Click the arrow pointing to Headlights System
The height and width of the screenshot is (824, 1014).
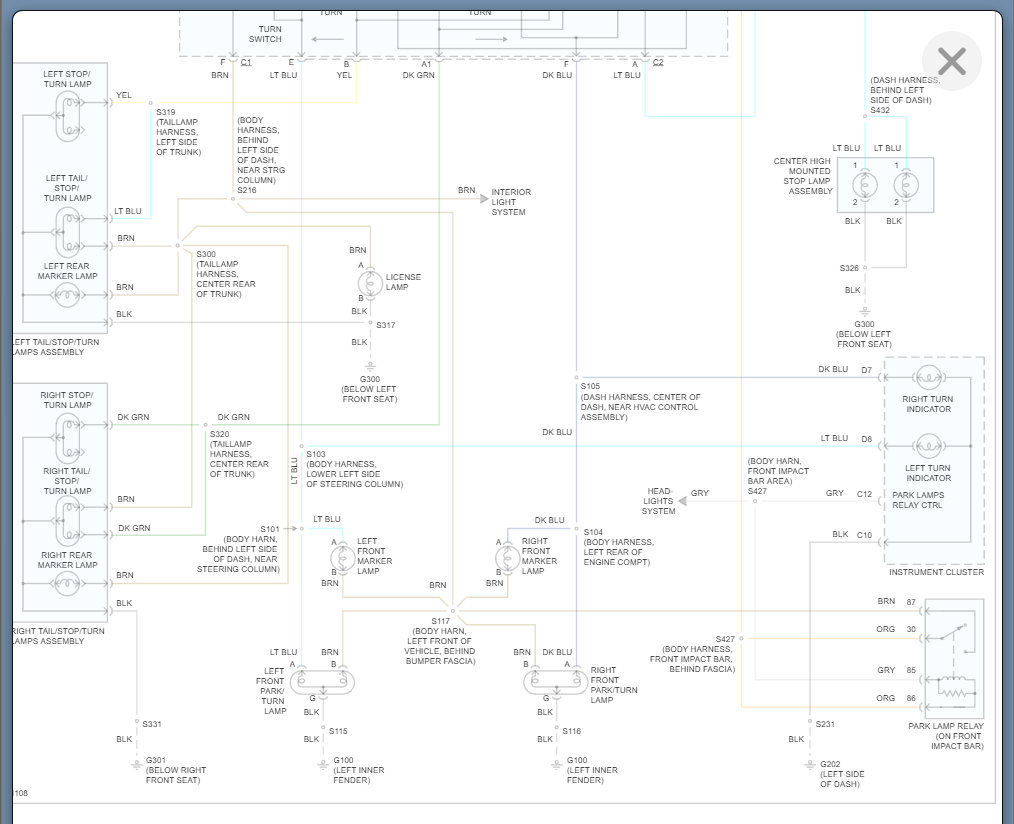[682, 501]
